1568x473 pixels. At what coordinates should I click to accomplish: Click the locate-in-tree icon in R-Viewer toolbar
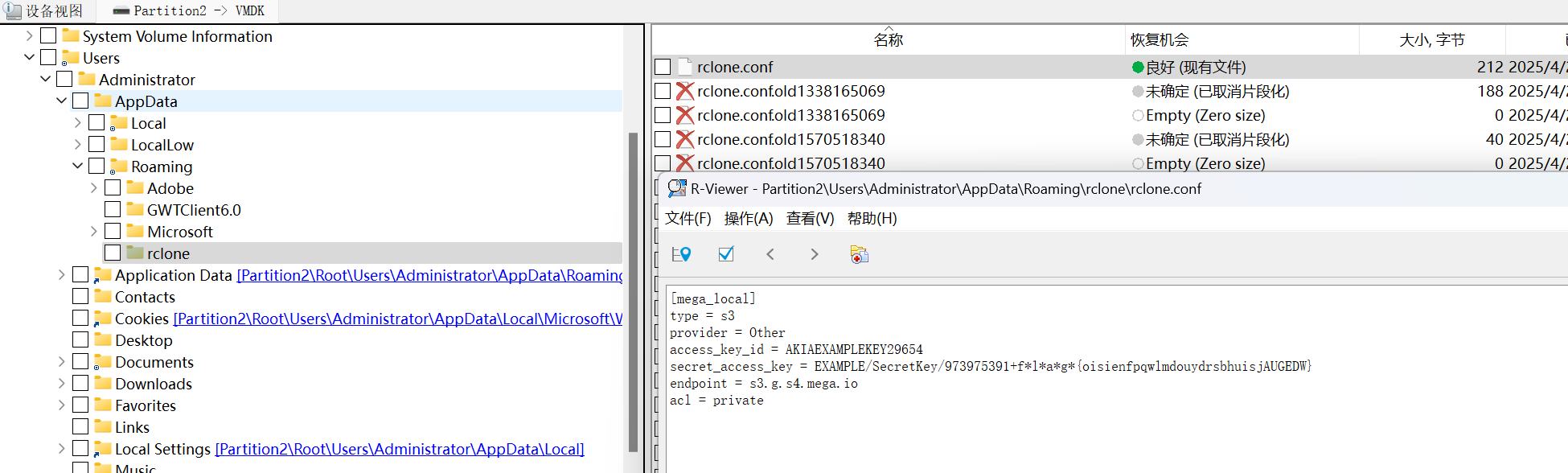coord(681,254)
